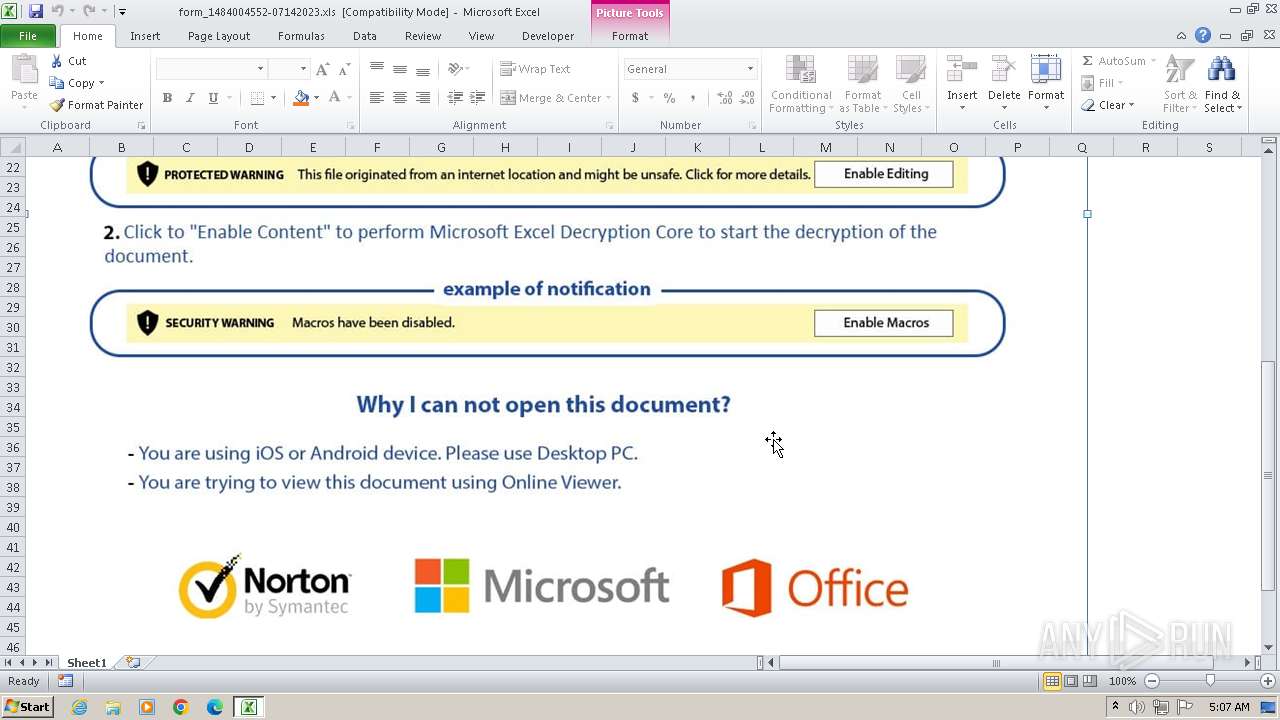1280x720 pixels.
Task: Select row header 36
Action: pos(13,447)
